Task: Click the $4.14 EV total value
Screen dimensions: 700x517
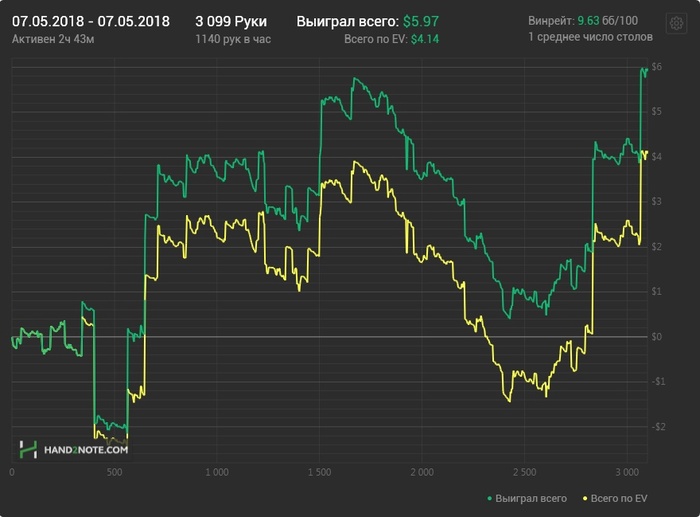Action: pyautogui.click(x=425, y=38)
